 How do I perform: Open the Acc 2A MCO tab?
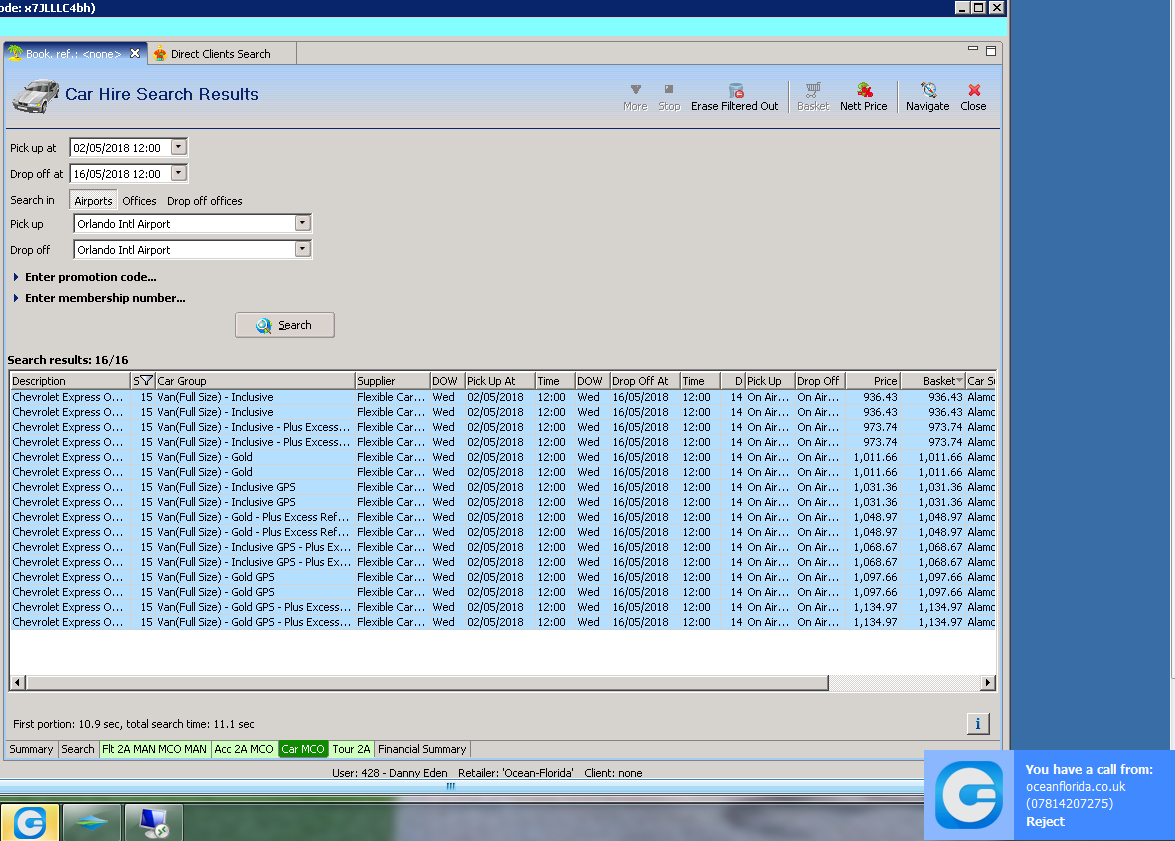point(244,749)
